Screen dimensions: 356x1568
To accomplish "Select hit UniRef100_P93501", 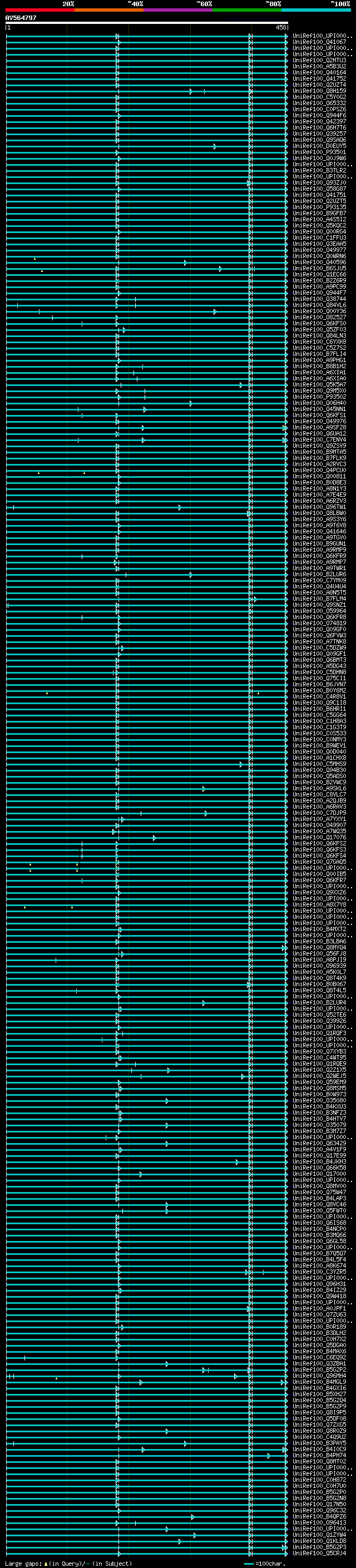I will click(319, 152).
